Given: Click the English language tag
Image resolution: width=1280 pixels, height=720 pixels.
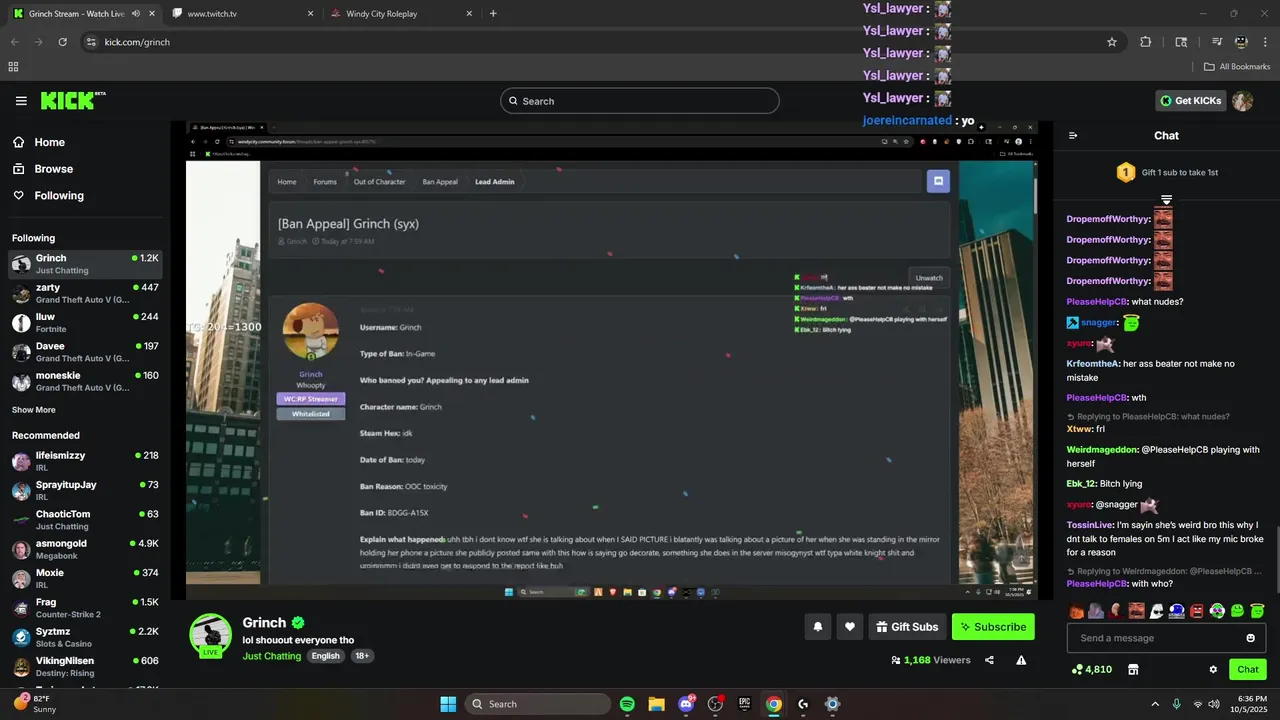Looking at the screenshot, I should 326,656.
